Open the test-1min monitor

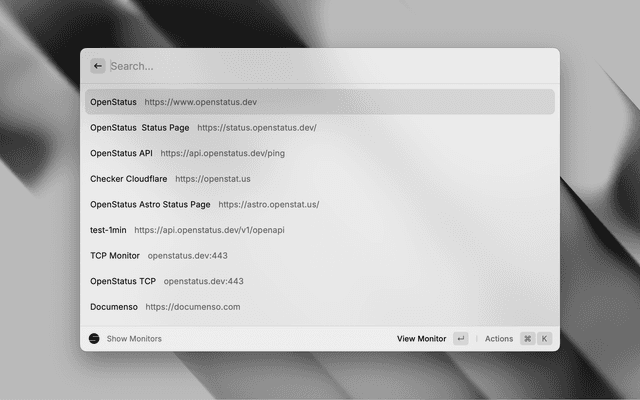pyautogui.click(x=108, y=230)
